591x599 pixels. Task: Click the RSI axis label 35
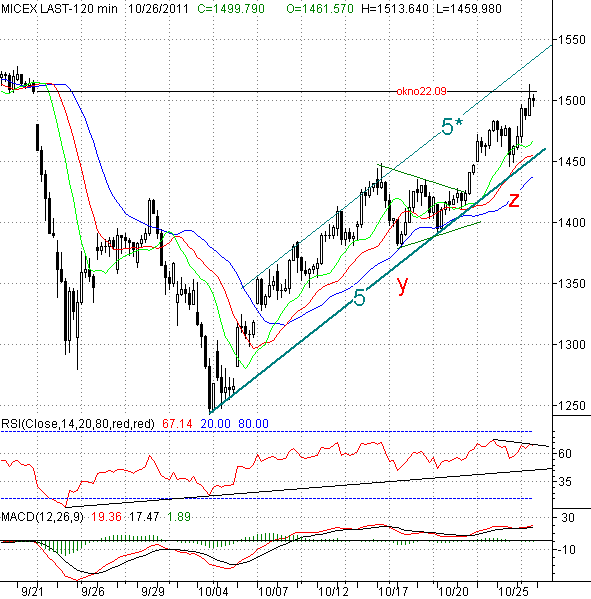point(565,482)
